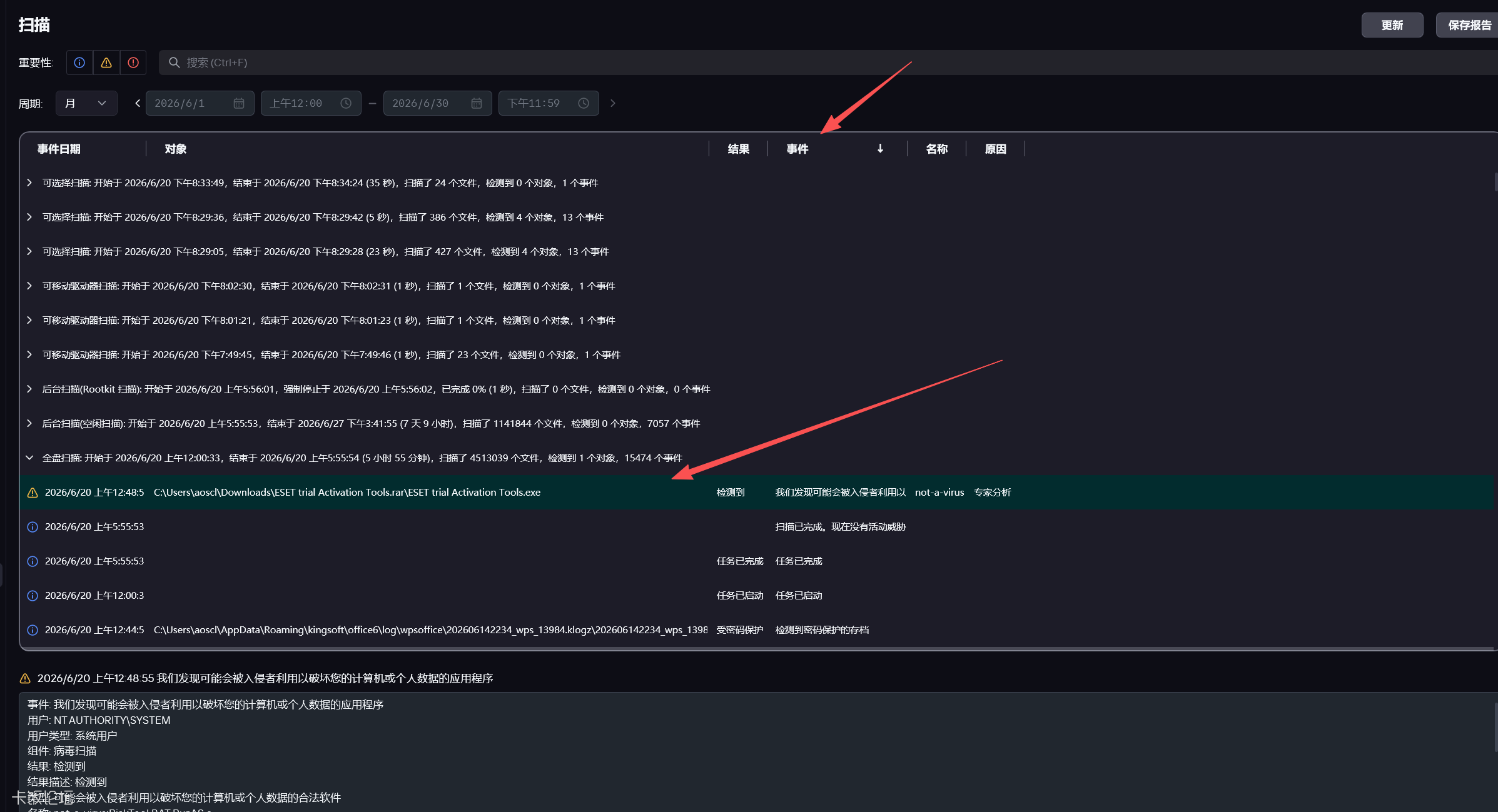This screenshot has width=1498, height=812.
Task: Expand removable drive scan at 下午7:49:45
Action: (29, 354)
